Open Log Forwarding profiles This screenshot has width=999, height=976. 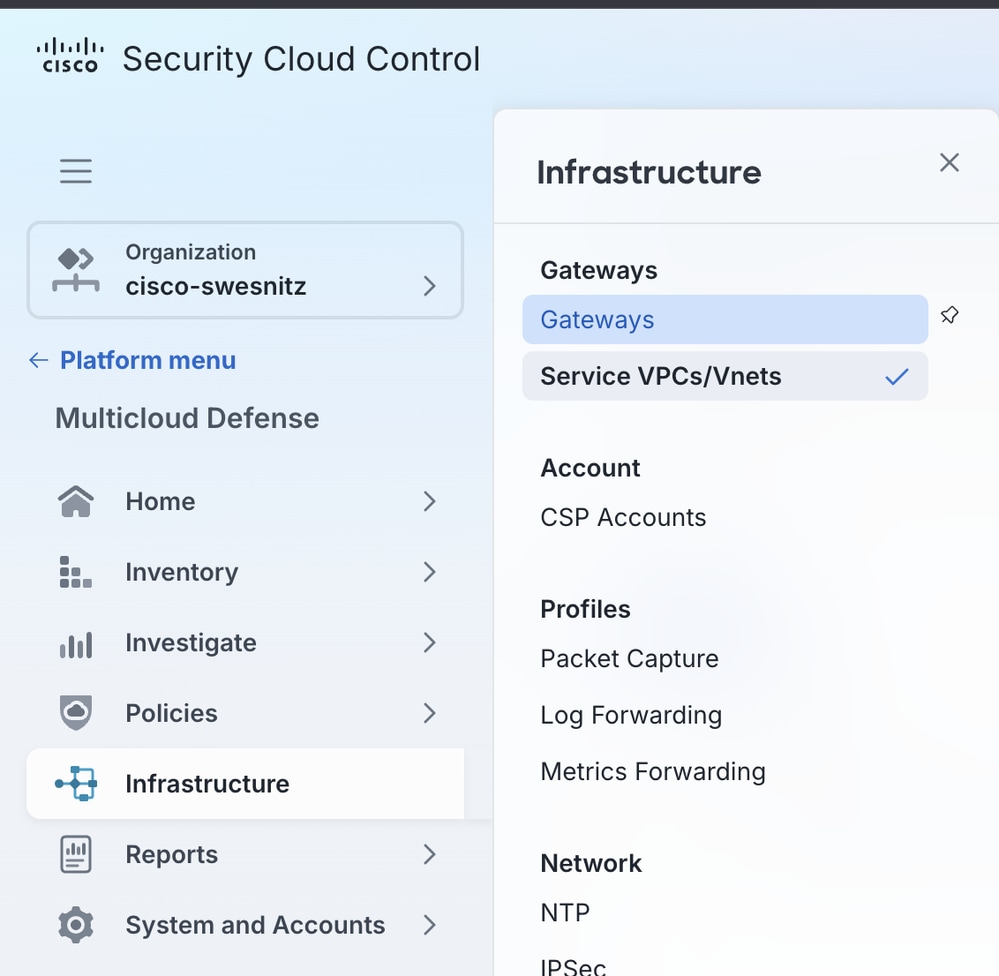coord(631,715)
